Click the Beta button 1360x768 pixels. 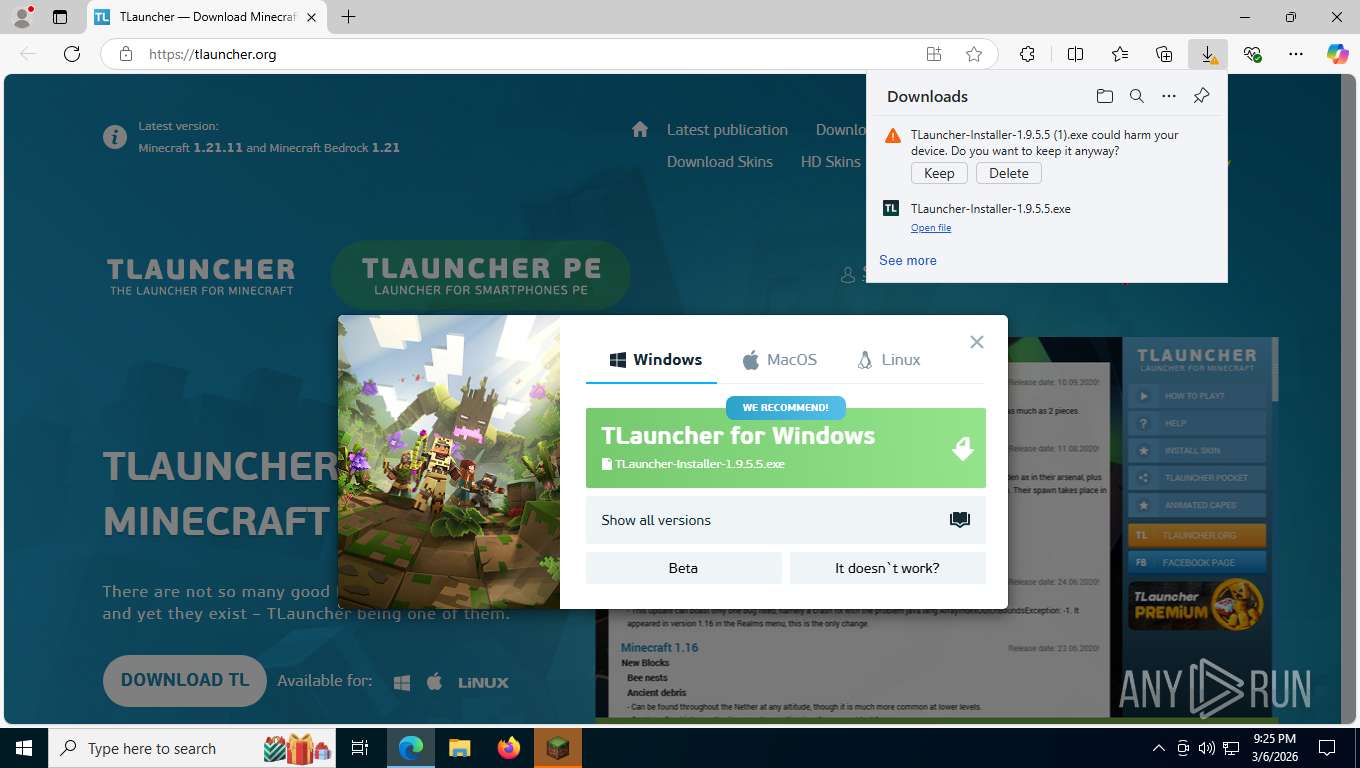point(683,568)
